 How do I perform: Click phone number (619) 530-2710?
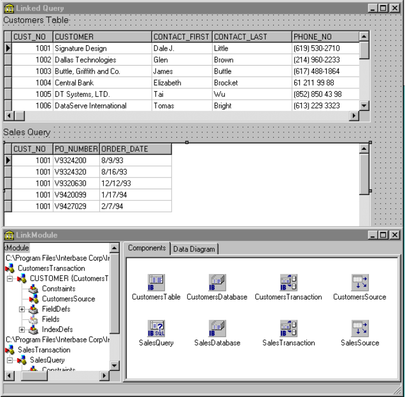click(326, 48)
